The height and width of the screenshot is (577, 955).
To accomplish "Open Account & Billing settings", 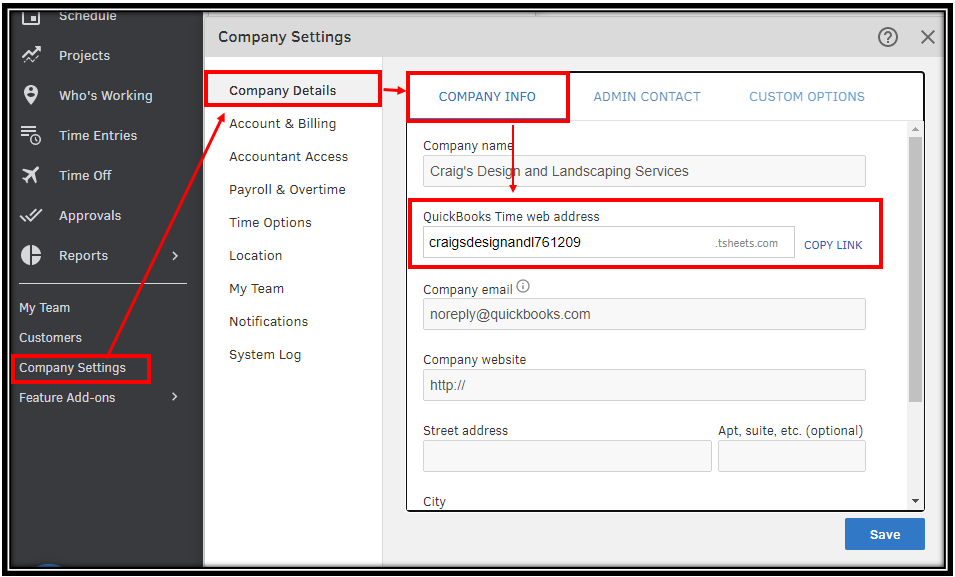I will point(283,124).
